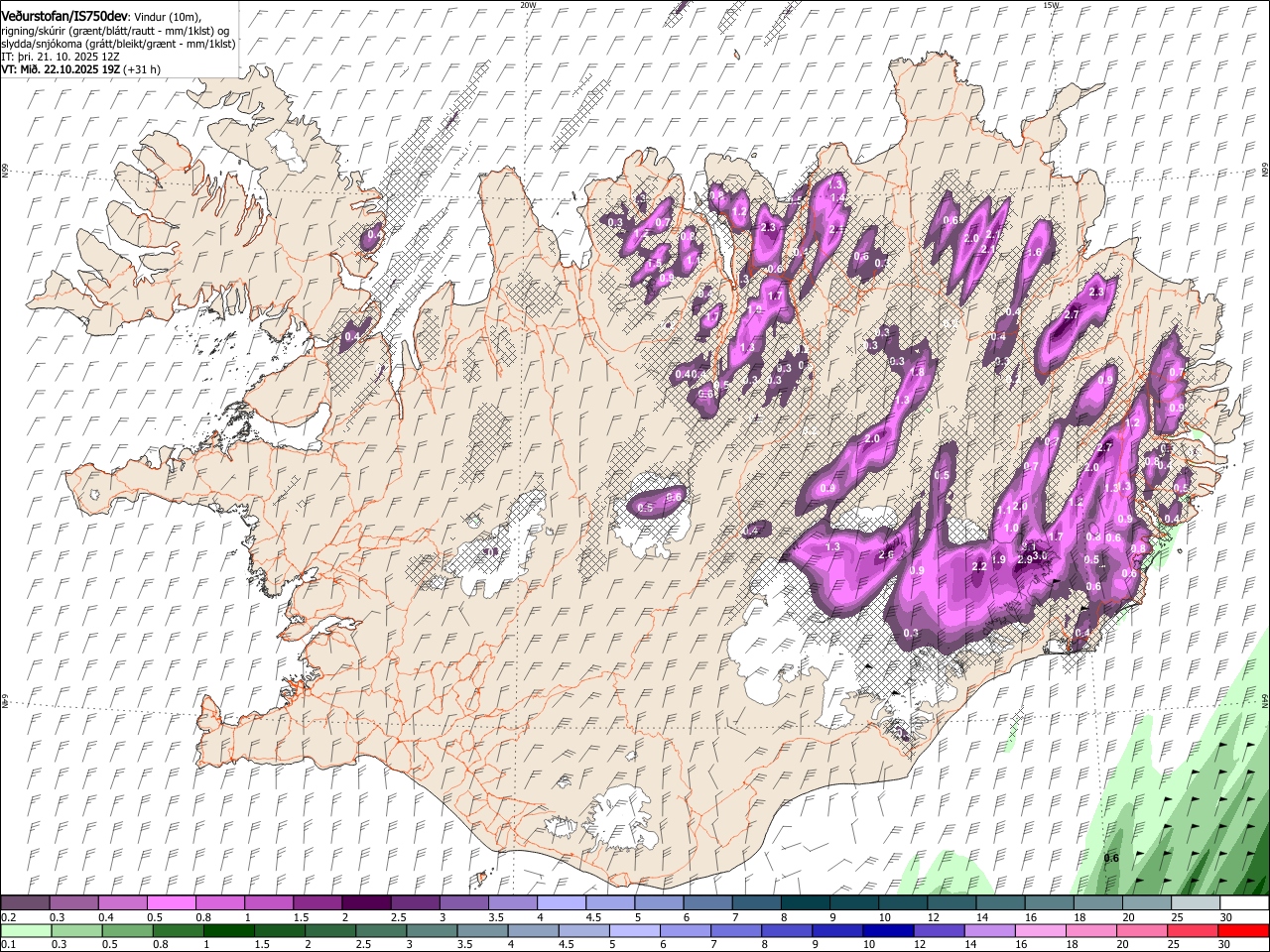Click the 15W longitude label
The width and height of the screenshot is (1270, 952).
point(1051,5)
